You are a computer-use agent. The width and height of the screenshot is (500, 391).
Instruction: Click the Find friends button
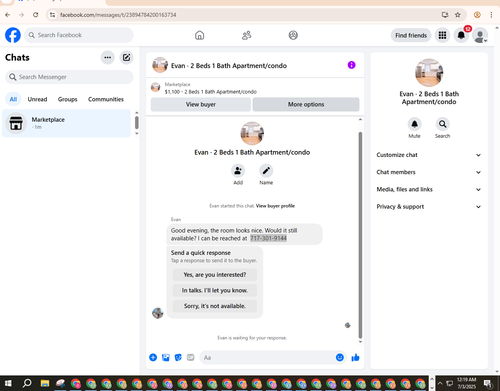coord(411,35)
